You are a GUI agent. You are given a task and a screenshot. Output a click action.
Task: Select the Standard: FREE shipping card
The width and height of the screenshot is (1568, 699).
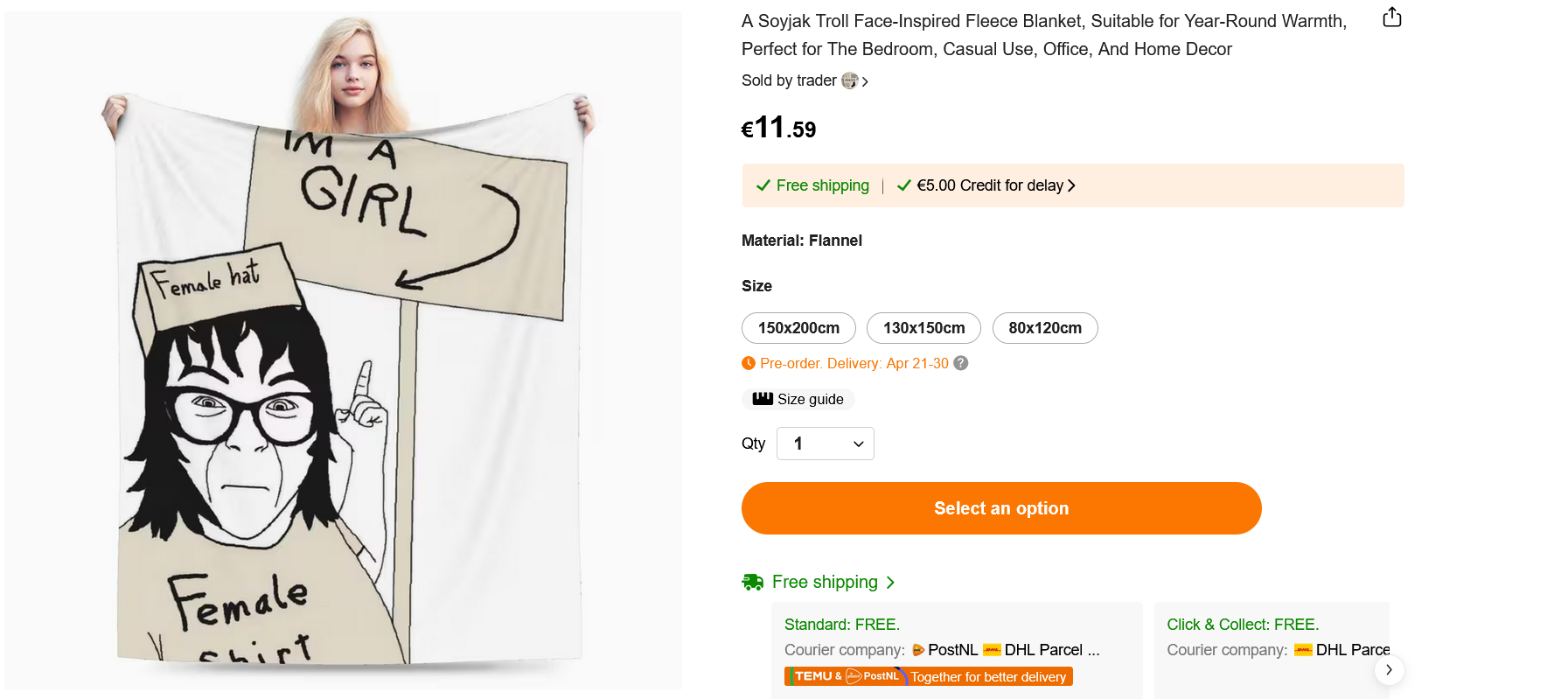pos(956,649)
